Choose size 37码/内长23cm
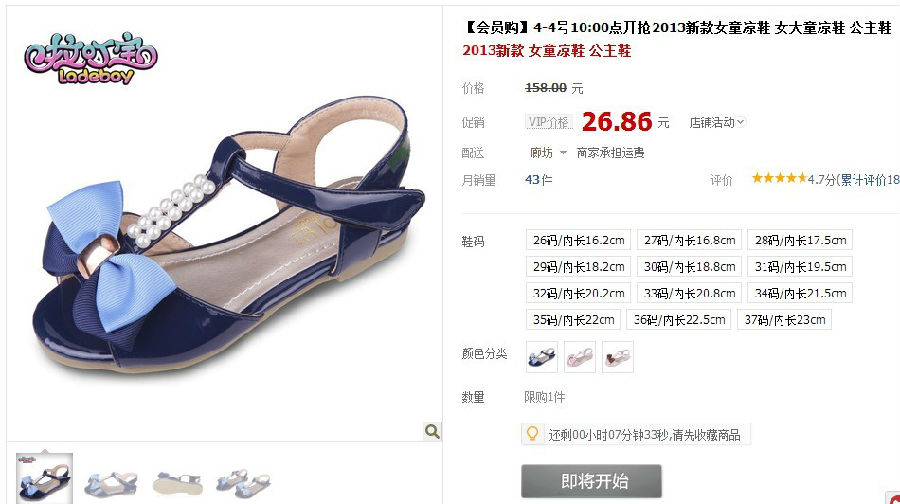Screen dimensions: 900x504 [785, 320]
